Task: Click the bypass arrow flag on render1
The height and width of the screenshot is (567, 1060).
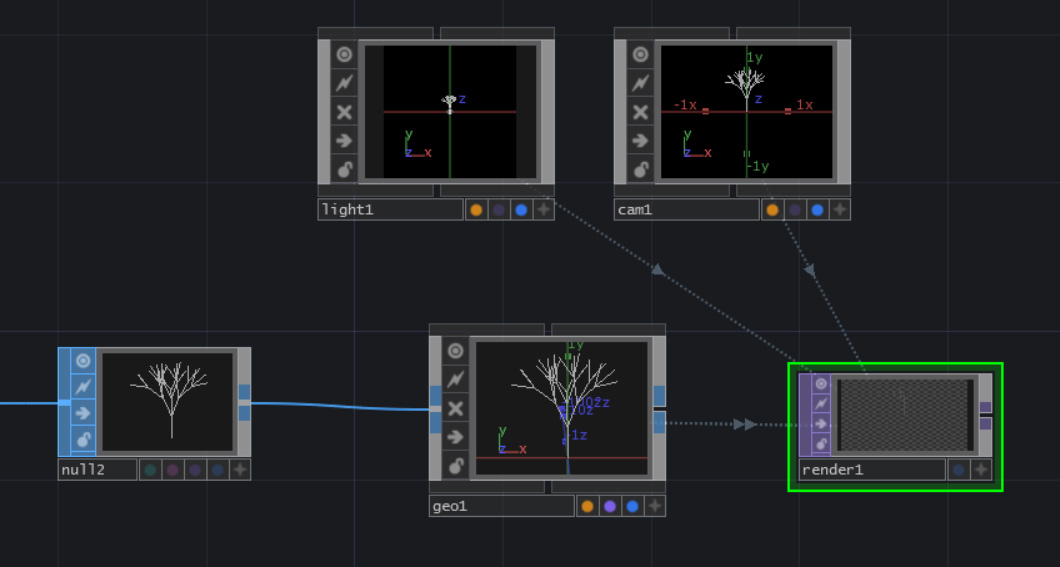Action: (x=821, y=424)
